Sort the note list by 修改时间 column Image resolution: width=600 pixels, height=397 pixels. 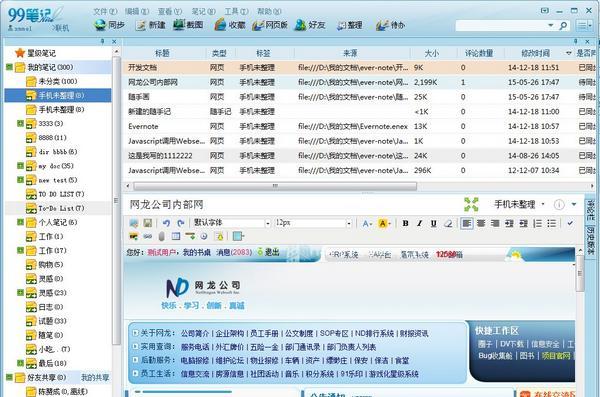pyautogui.click(x=535, y=53)
